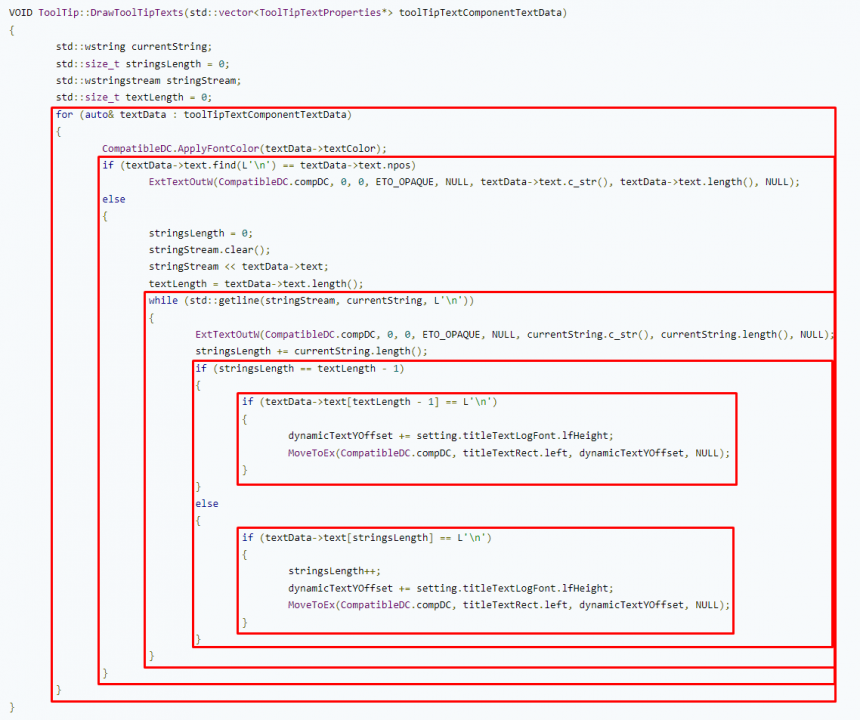Click the textLength assignment from text.length()
Image resolution: width=860 pixels, height=720 pixels.
[256, 283]
